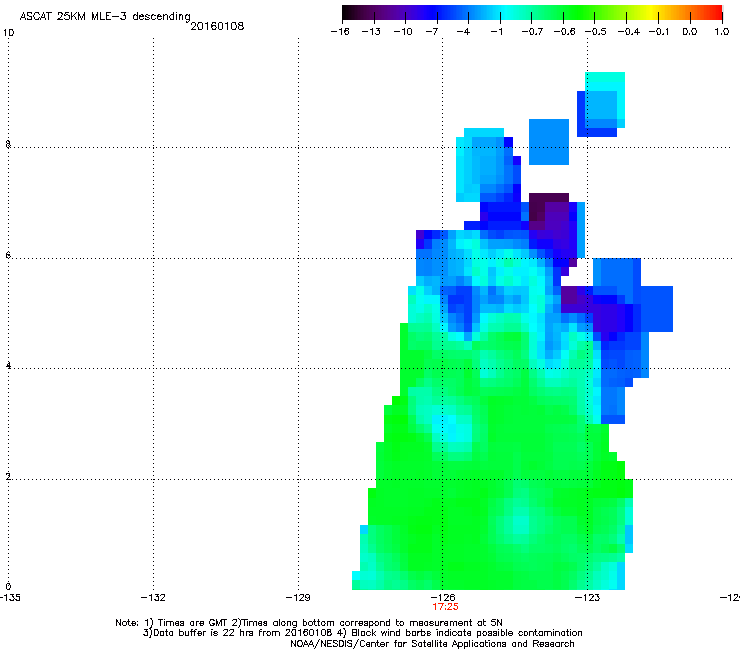
Task: Click the colorbar label -16
Action: tap(340, 32)
